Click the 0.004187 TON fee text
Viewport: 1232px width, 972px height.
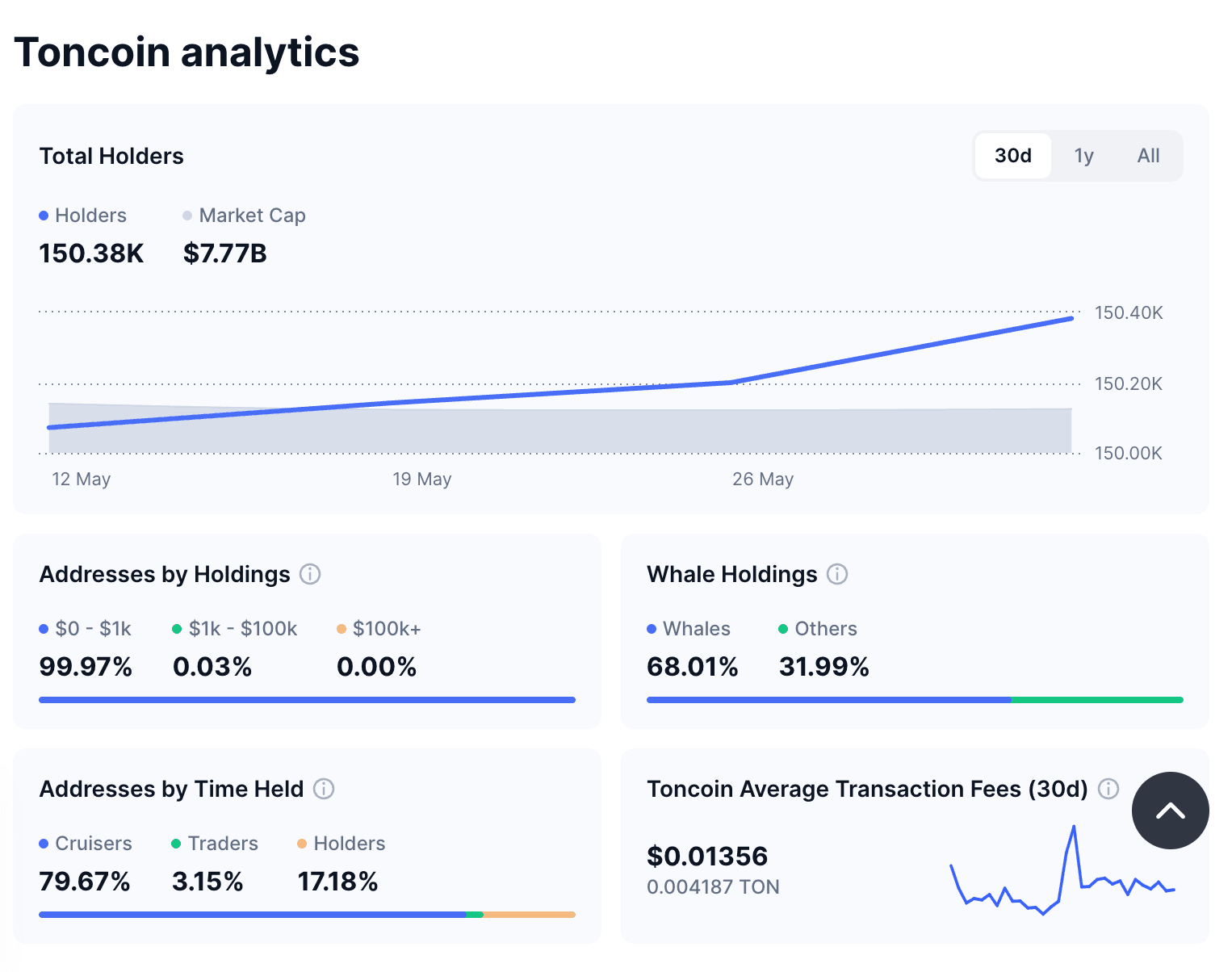point(713,887)
